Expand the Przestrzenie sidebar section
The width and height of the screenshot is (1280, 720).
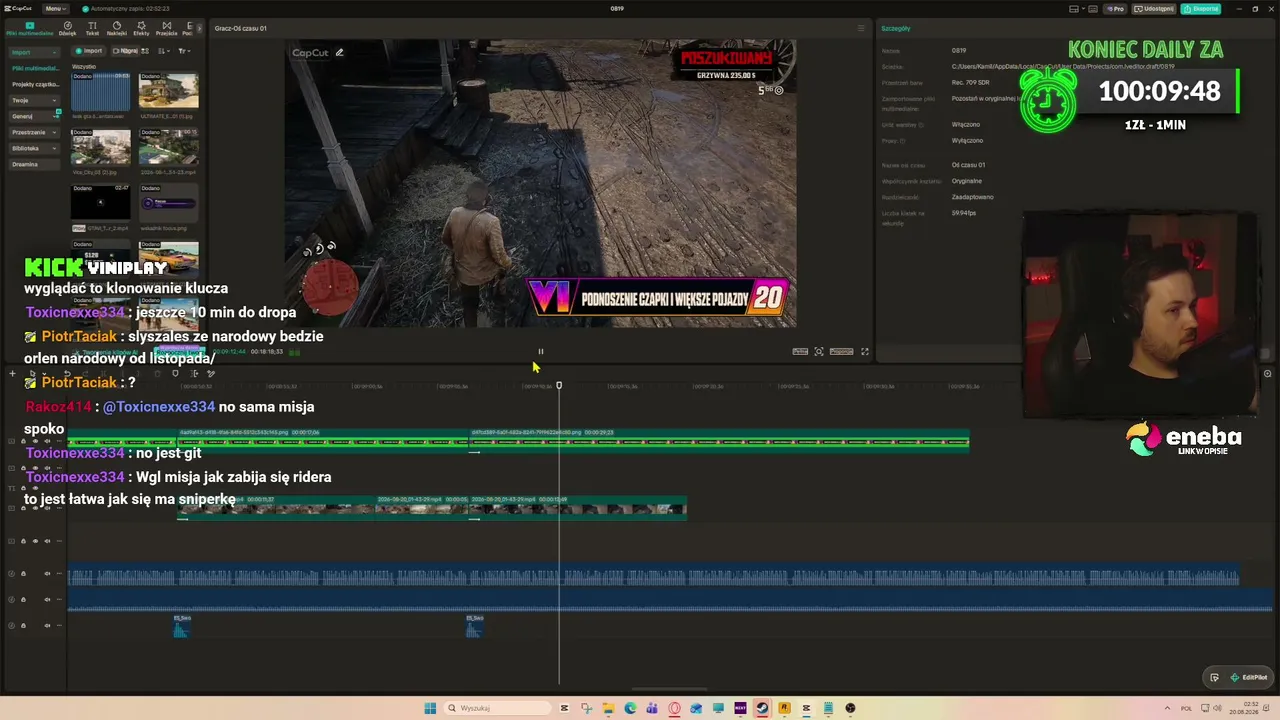33,132
